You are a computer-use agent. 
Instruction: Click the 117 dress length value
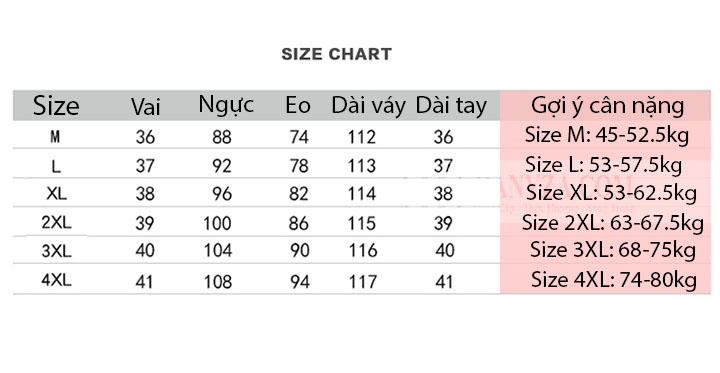coord(363,282)
